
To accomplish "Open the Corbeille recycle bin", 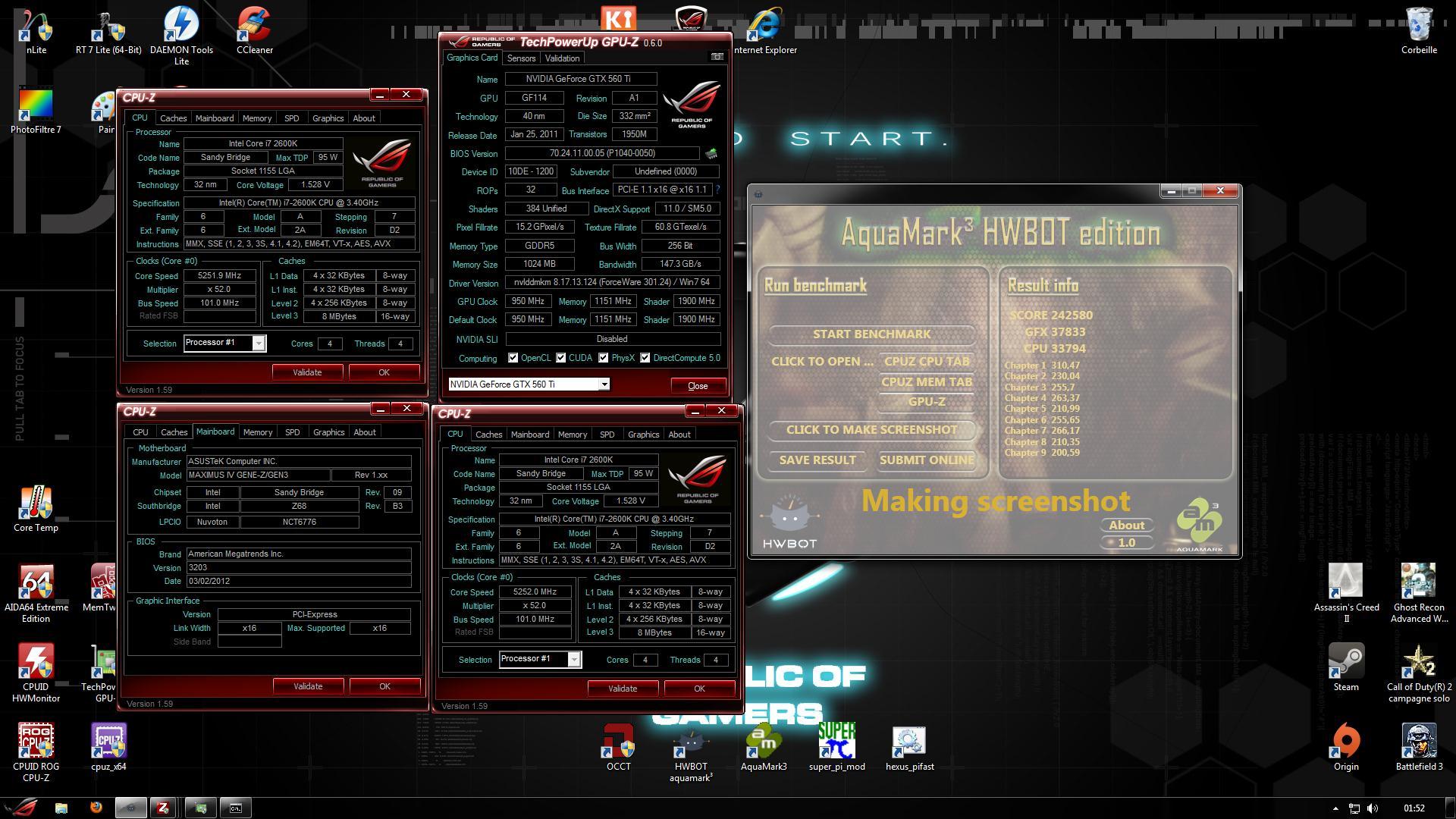I will 1419,30.
